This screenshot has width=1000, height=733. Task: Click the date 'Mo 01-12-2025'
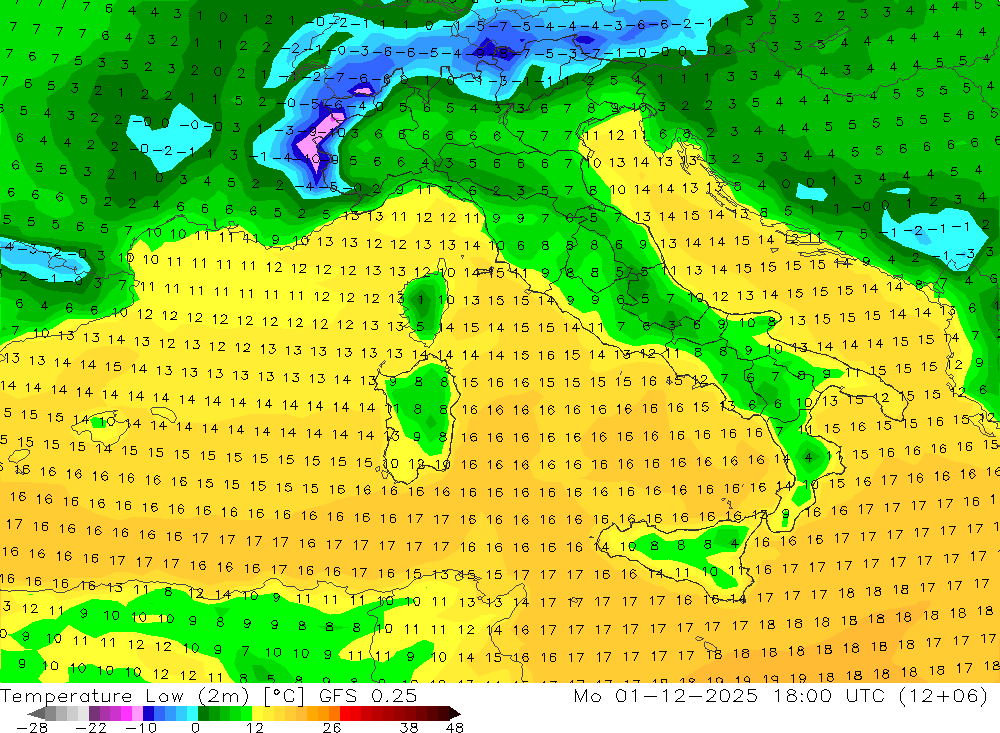[x=666, y=695]
